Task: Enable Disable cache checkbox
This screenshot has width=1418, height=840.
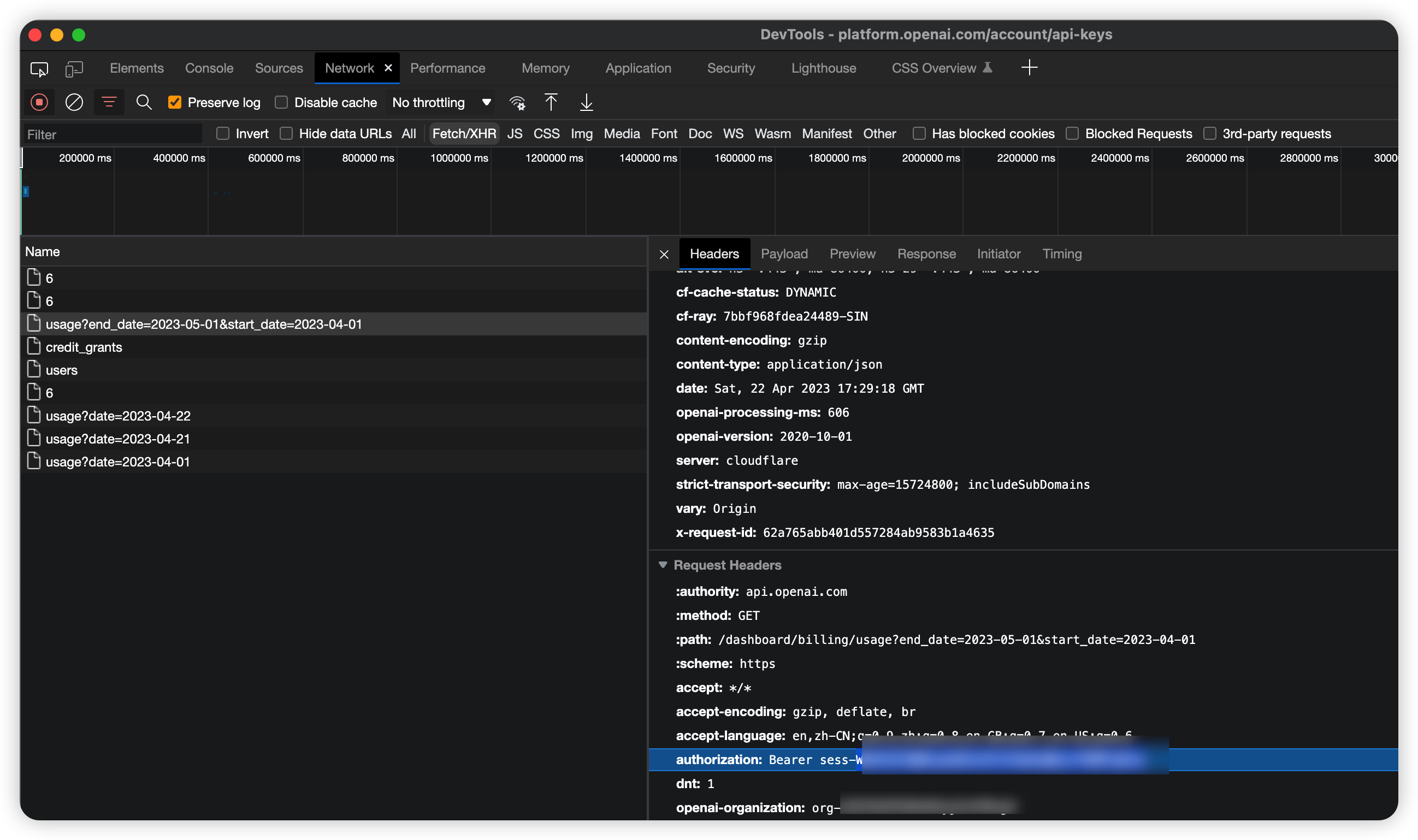Action: pos(281,103)
